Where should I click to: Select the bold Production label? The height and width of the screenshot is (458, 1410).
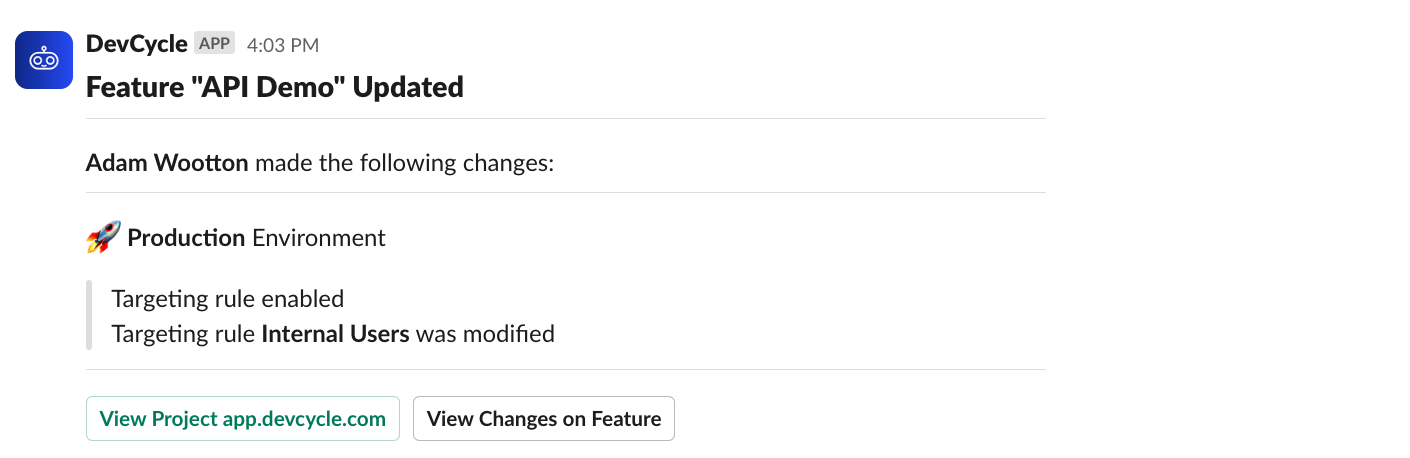(186, 238)
